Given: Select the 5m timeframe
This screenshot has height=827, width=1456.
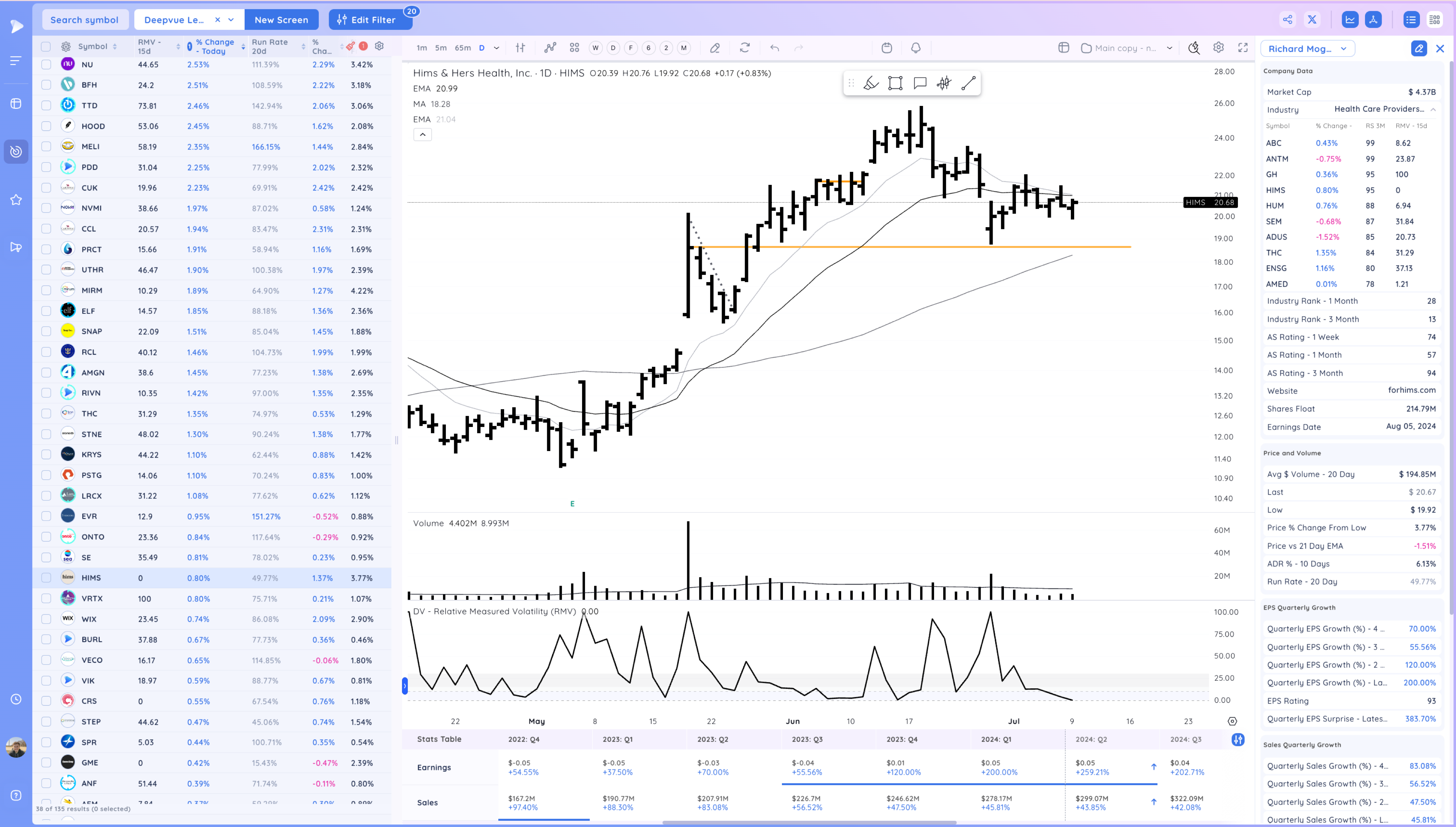Looking at the screenshot, I should pyautogui.click(x=441, y=48).
